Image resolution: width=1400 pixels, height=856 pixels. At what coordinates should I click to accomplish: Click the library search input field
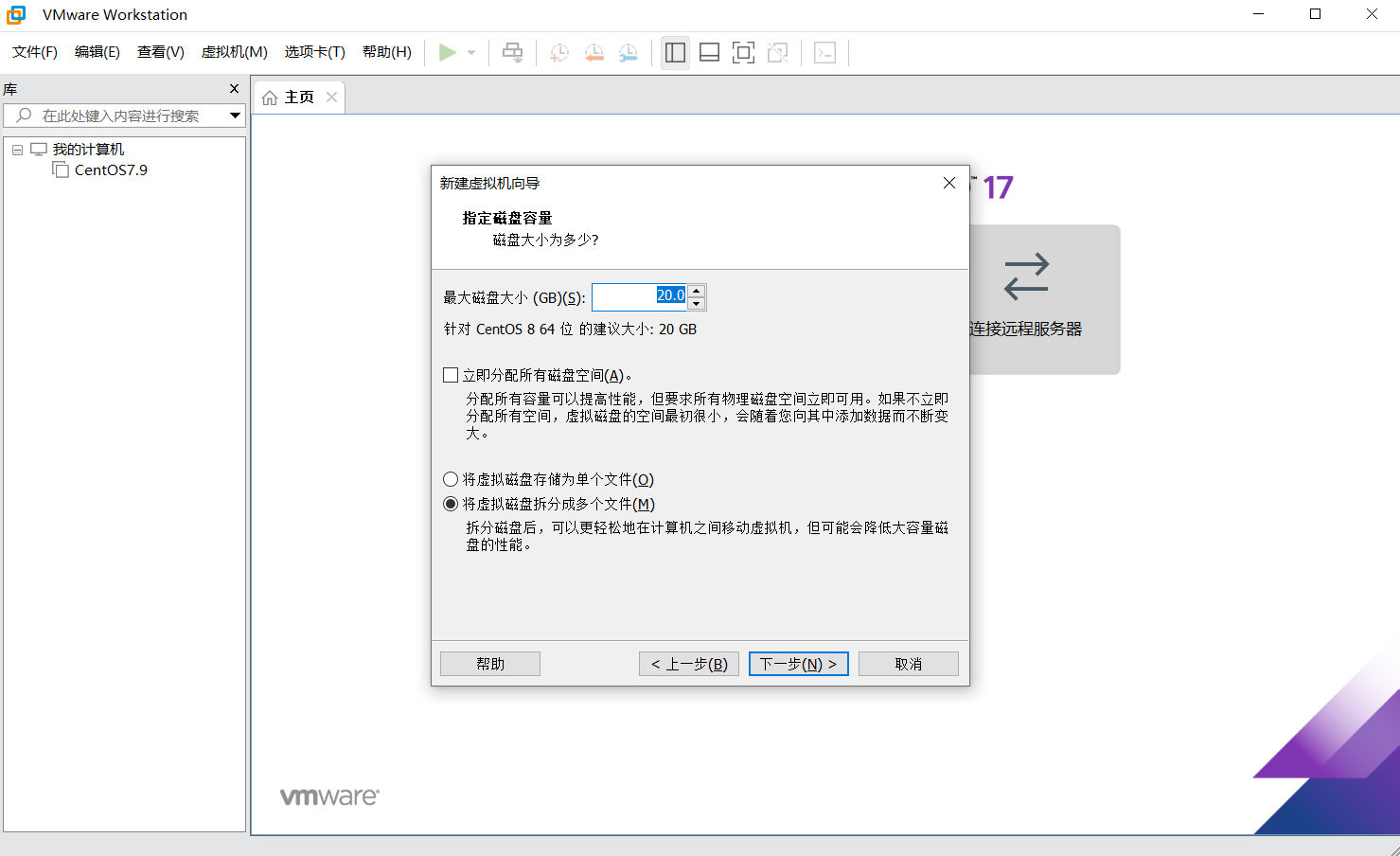click(x=125, y=116)
